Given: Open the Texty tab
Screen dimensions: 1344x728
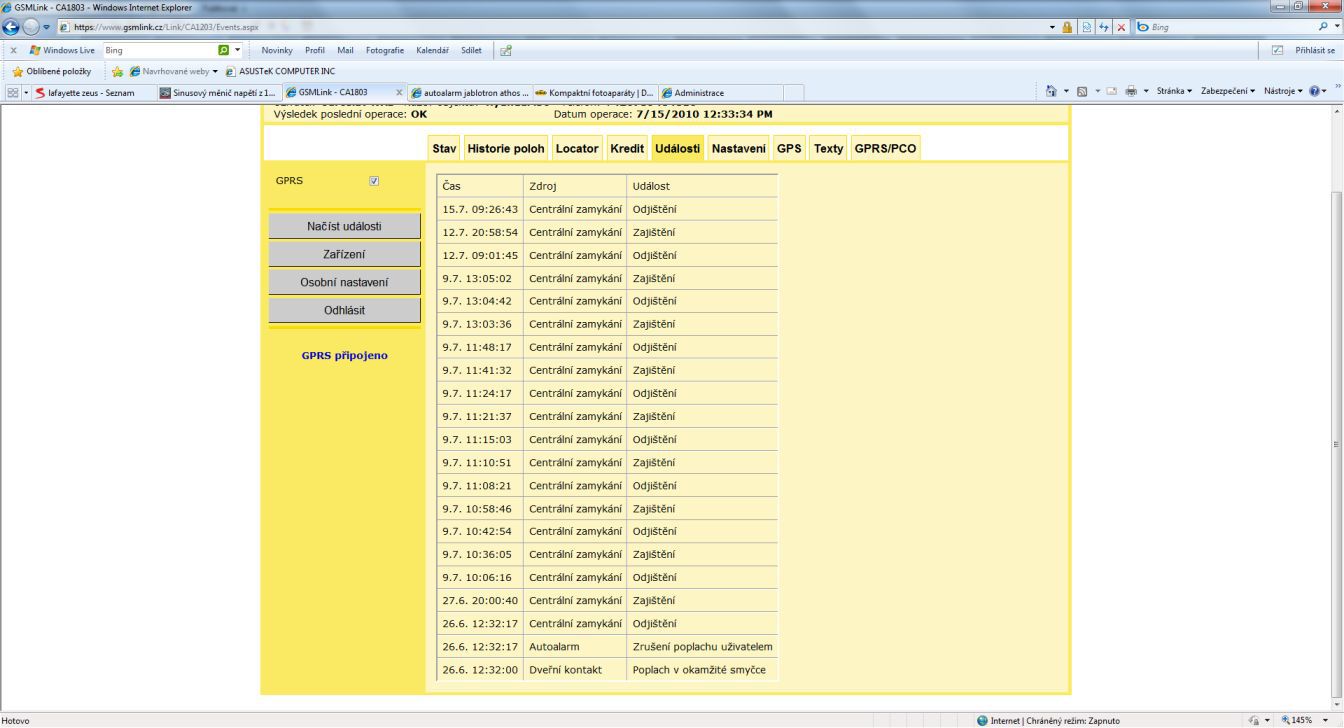Looking at the screenshot, I should 828,148.
